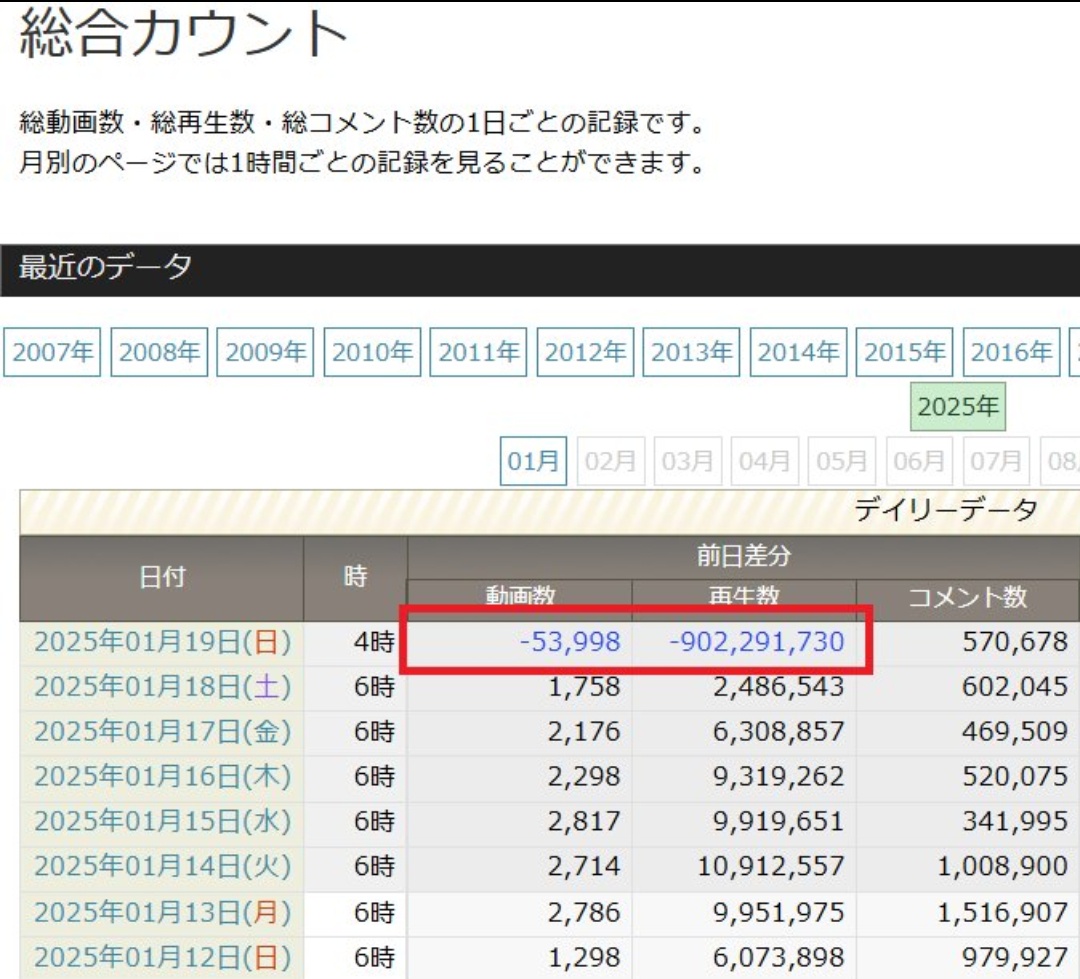Open the 2025年01月18日(土) date link
The height and width of the screenshot is (979, 1080).
pos(163,687)
